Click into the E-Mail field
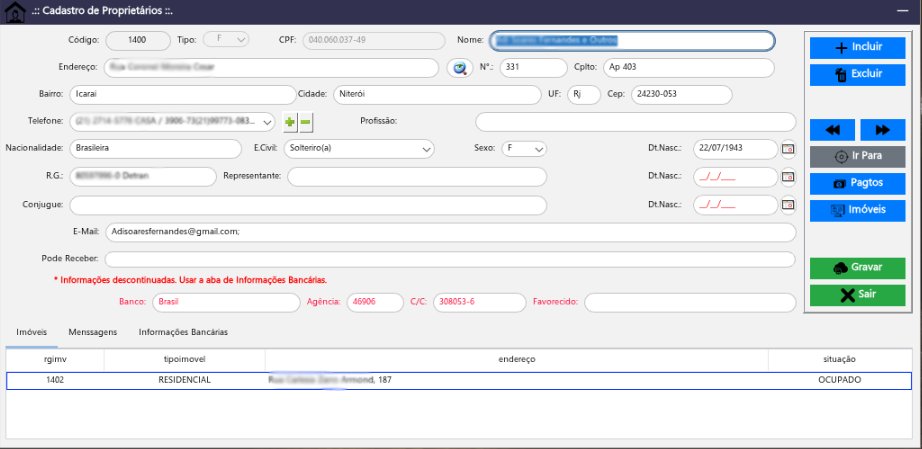The image size is (922, 449). tap(449, 231)
